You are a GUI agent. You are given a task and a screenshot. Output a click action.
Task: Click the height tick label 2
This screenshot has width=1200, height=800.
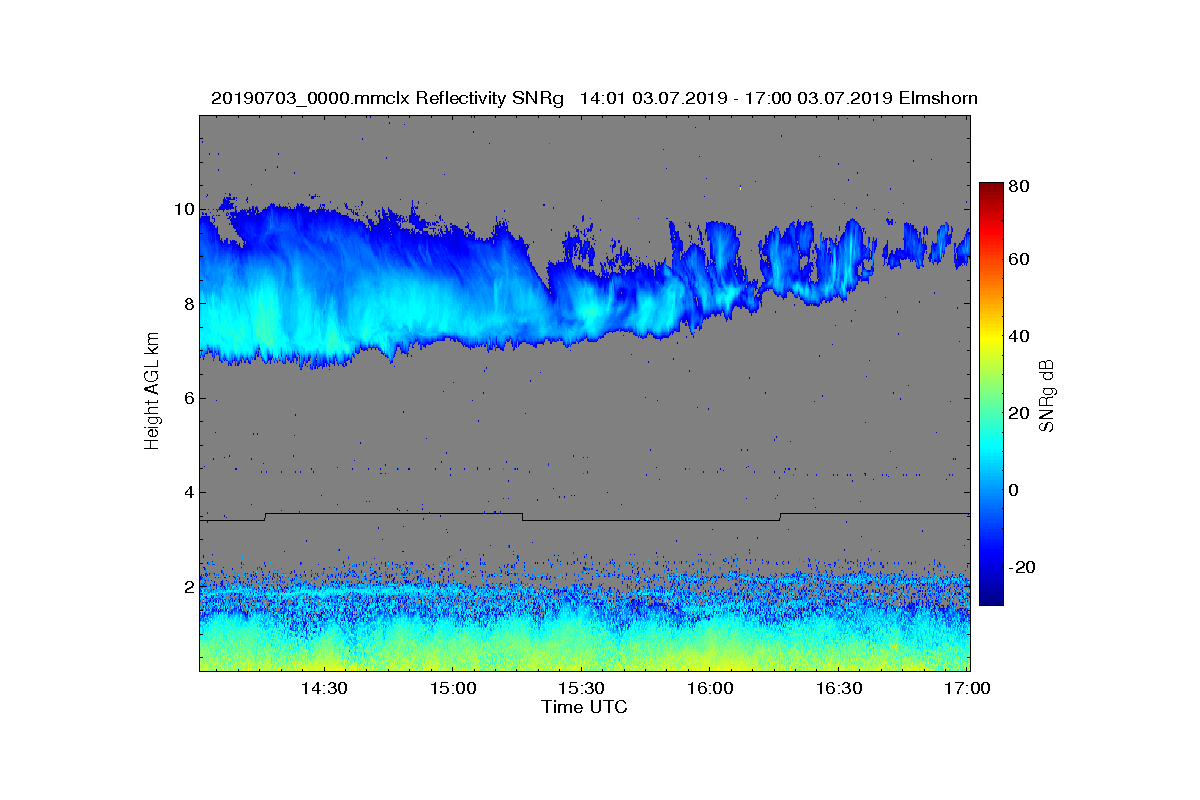click(x=188, y=587)
